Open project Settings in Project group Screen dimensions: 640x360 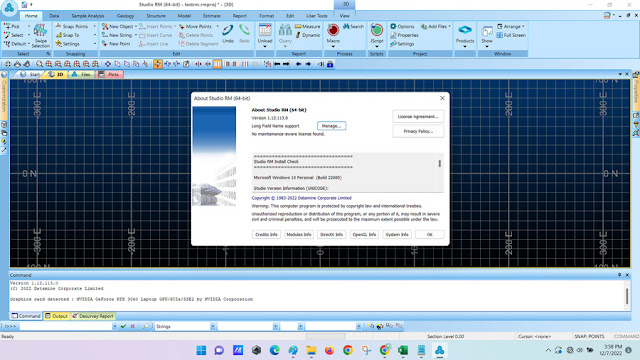click(x=402, y=44)
